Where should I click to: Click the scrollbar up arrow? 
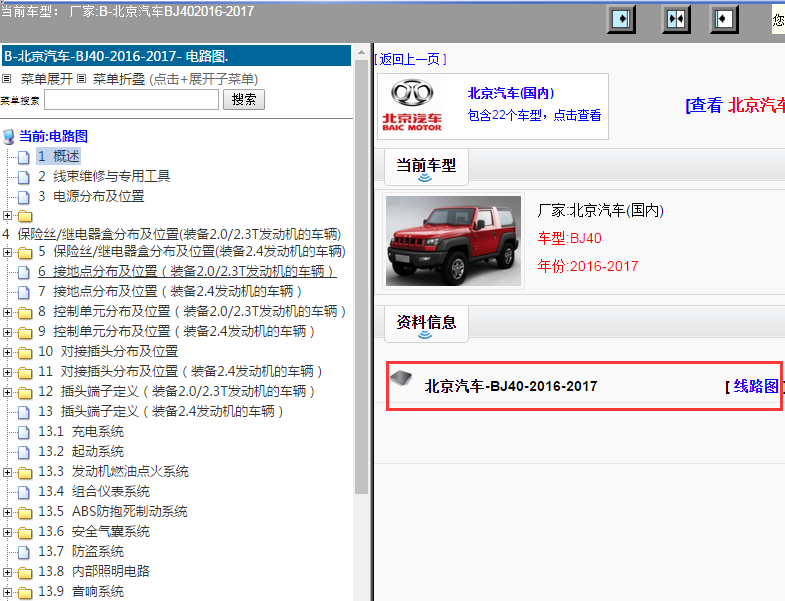point(361,52)
